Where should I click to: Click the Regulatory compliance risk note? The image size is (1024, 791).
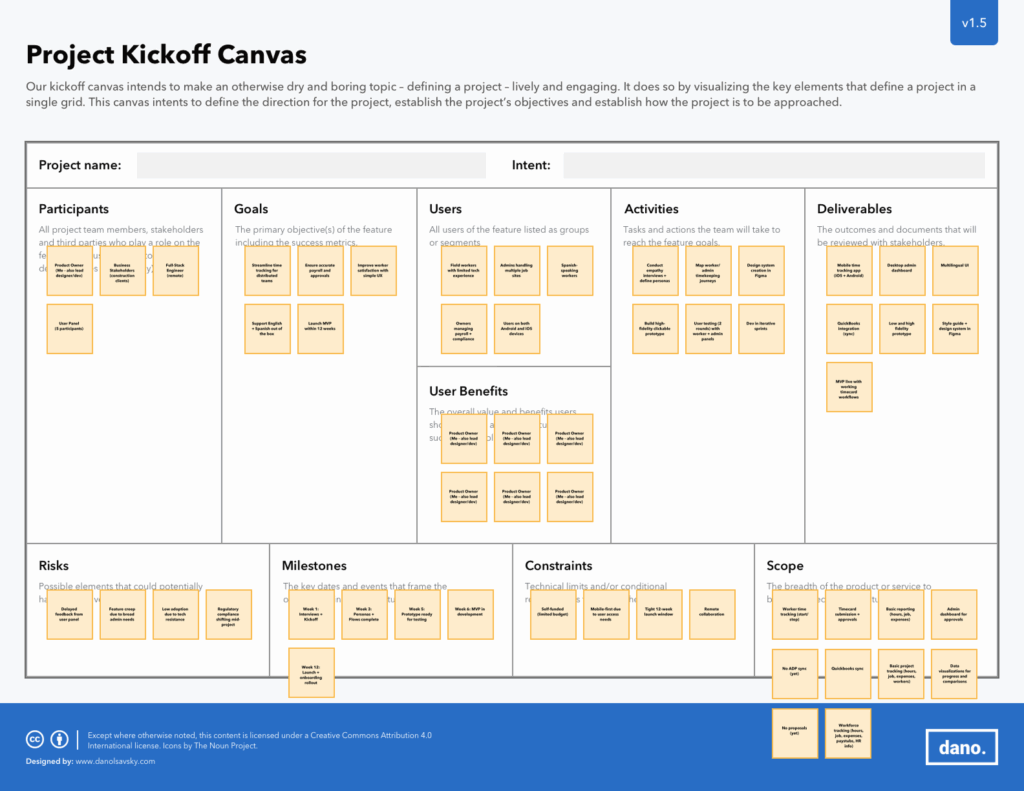228,615
